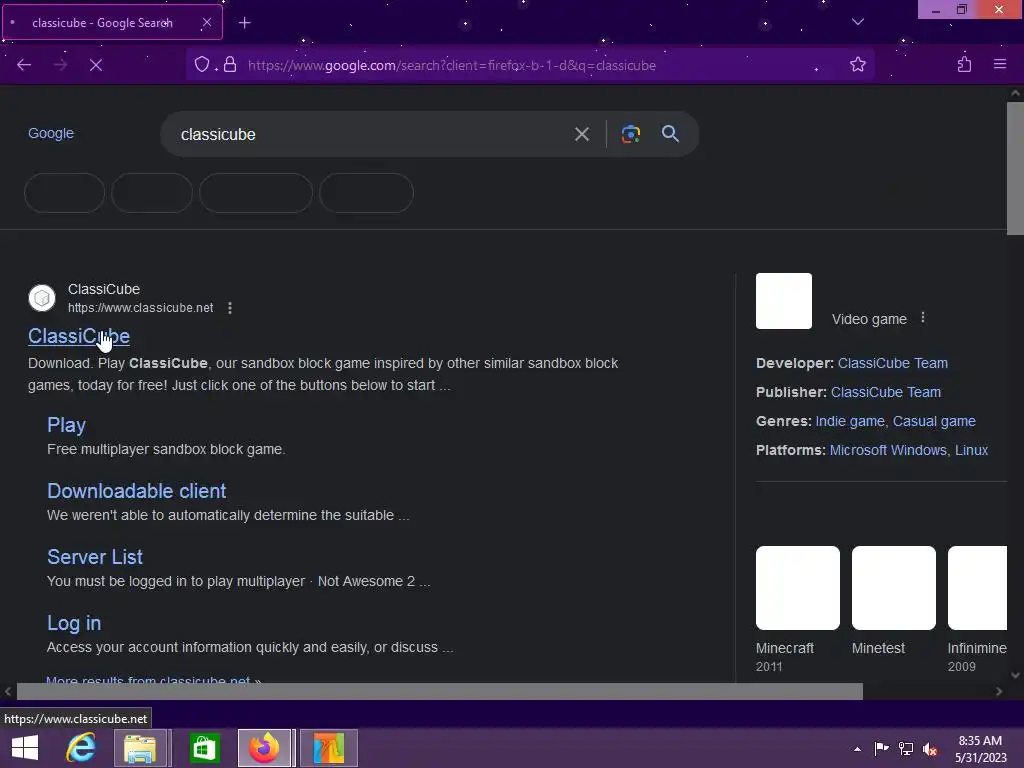Click the scroll down arrow on vertical scrollbar

tap(1015, 675)
